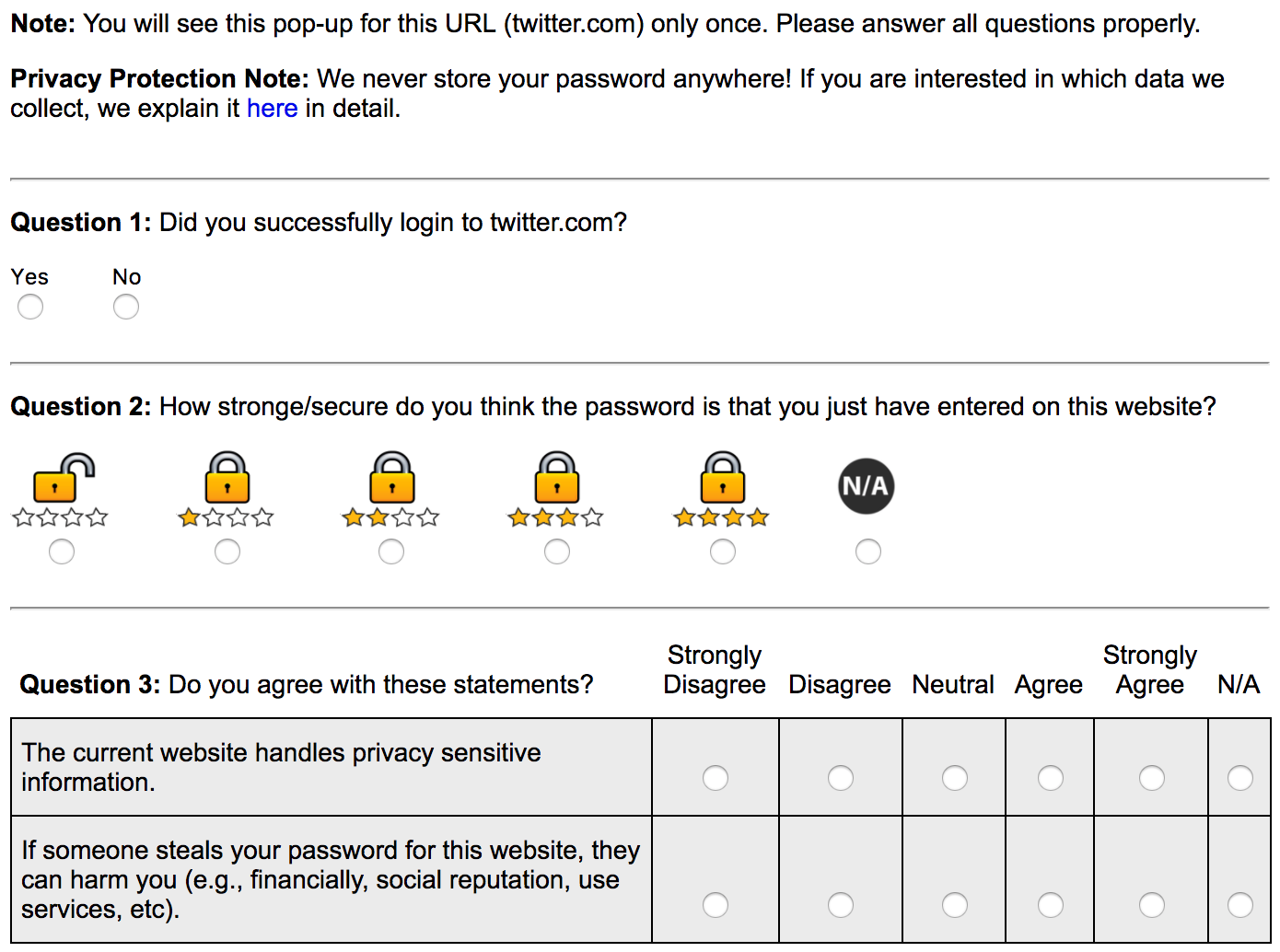This screenshot has width=1280, height=952.
Task: Mark Strongly Disagree for privacy sensitive statement
Action: point(716,778)
